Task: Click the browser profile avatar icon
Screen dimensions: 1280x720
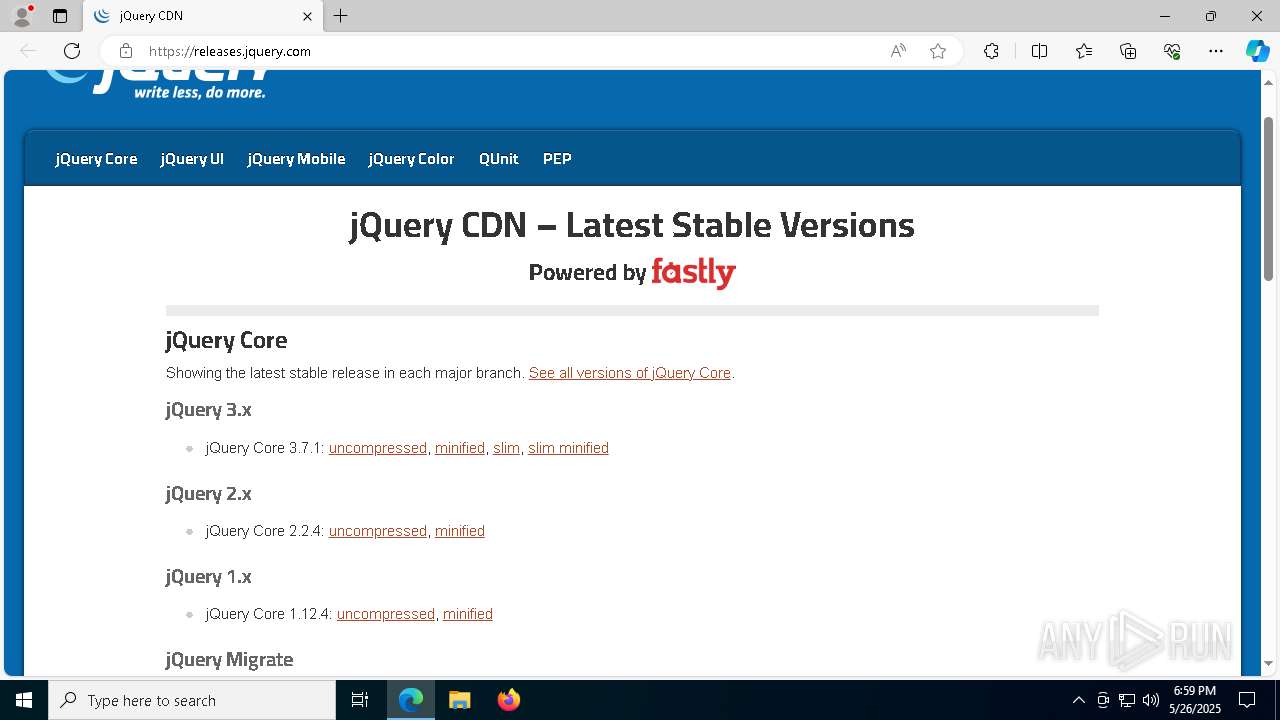Action: click(22, 16)
